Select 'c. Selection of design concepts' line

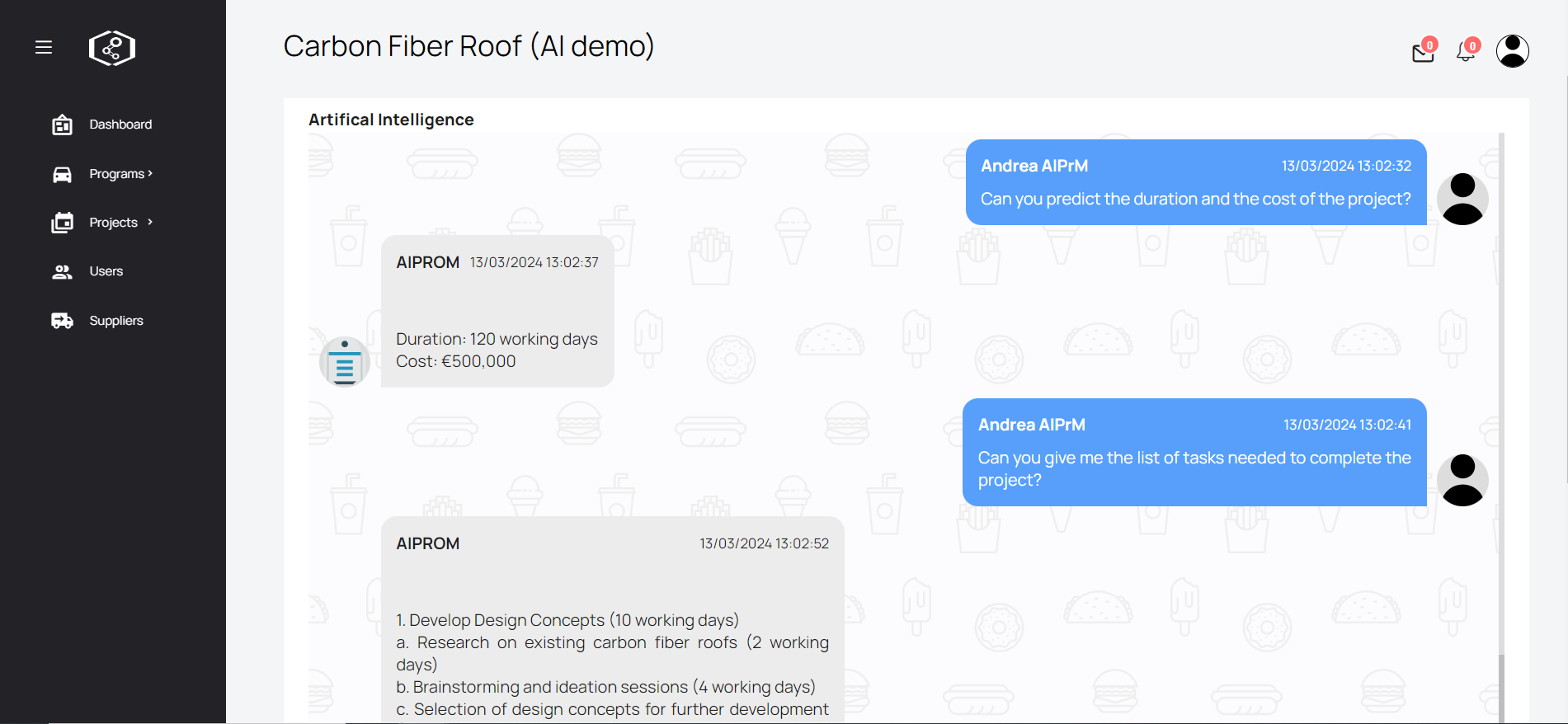[x=612, y=709]
